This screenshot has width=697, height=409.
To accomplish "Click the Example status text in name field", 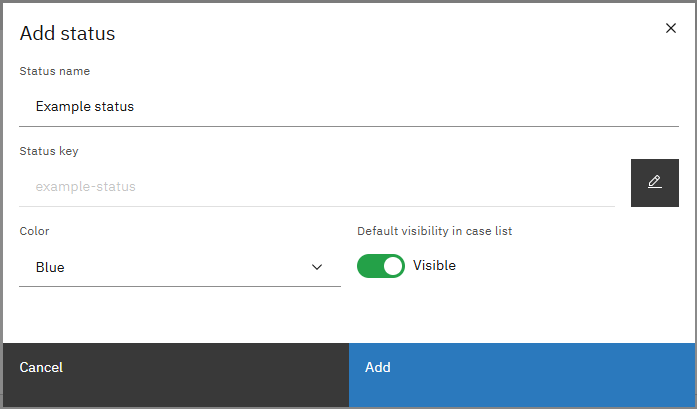I will (x=85, y=106).
